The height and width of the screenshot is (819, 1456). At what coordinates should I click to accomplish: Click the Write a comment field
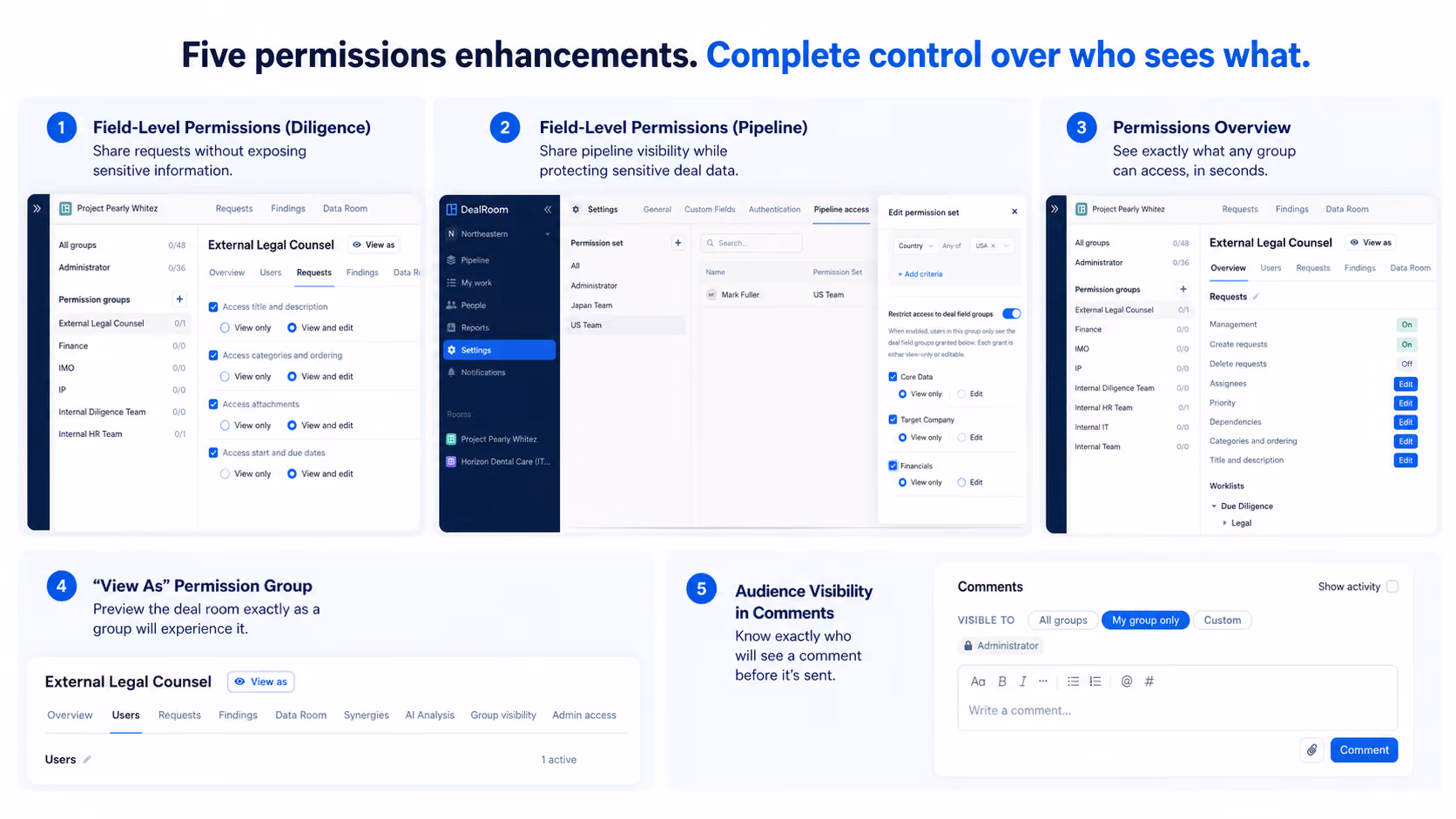click(1177, 711)
